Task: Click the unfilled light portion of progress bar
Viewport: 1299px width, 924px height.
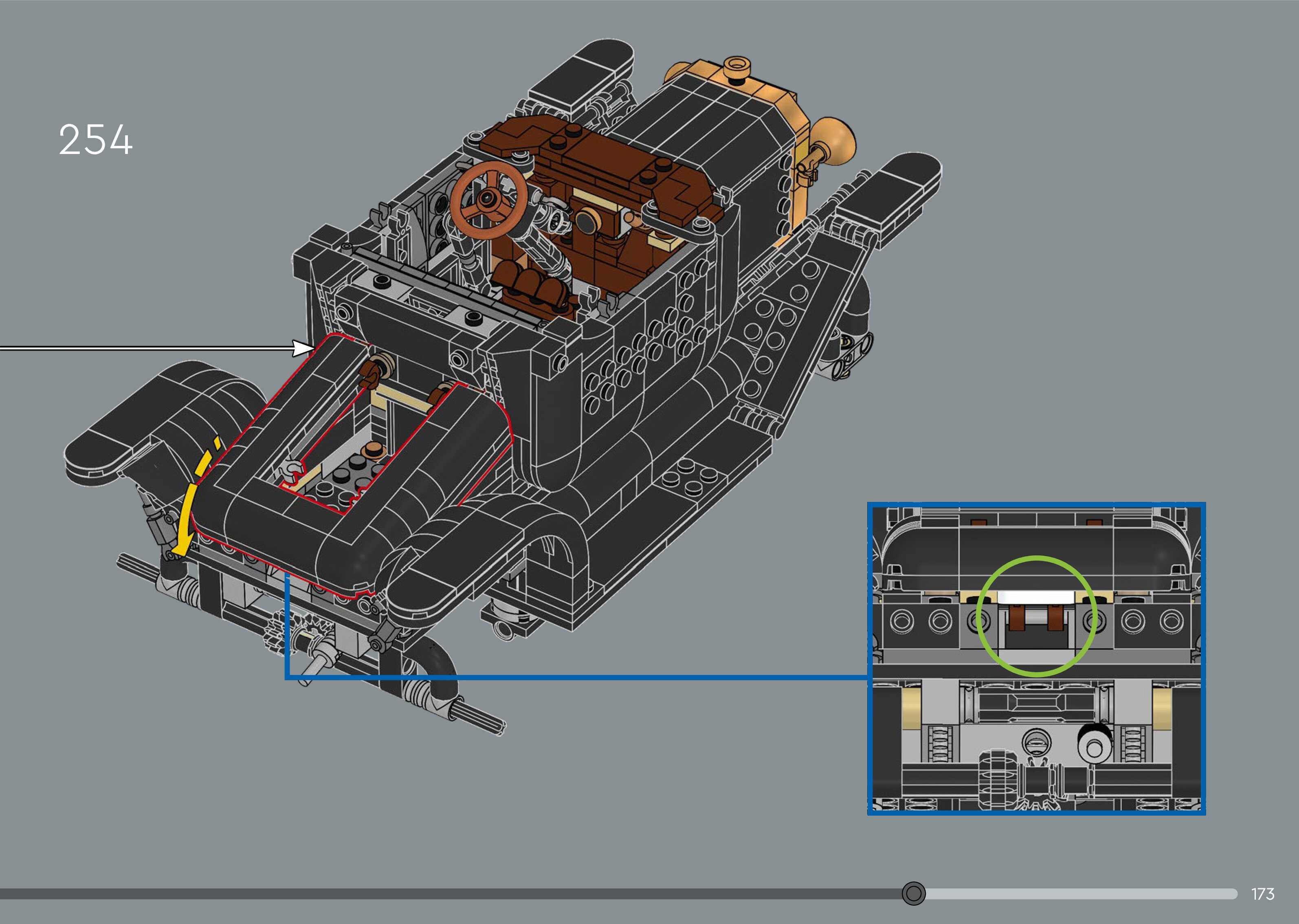Action: [1081, 894]
